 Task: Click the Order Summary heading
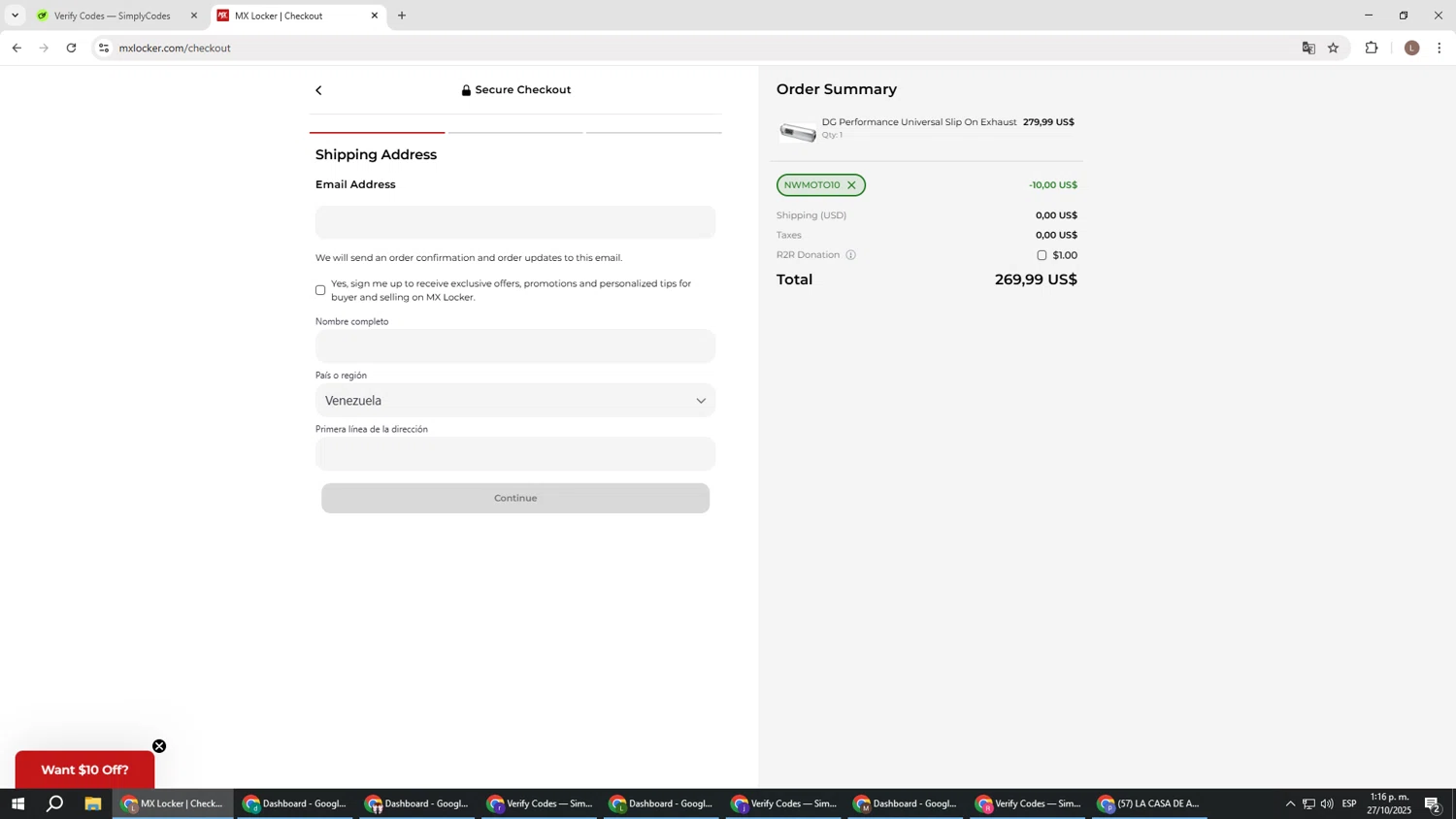click(837, 89)
